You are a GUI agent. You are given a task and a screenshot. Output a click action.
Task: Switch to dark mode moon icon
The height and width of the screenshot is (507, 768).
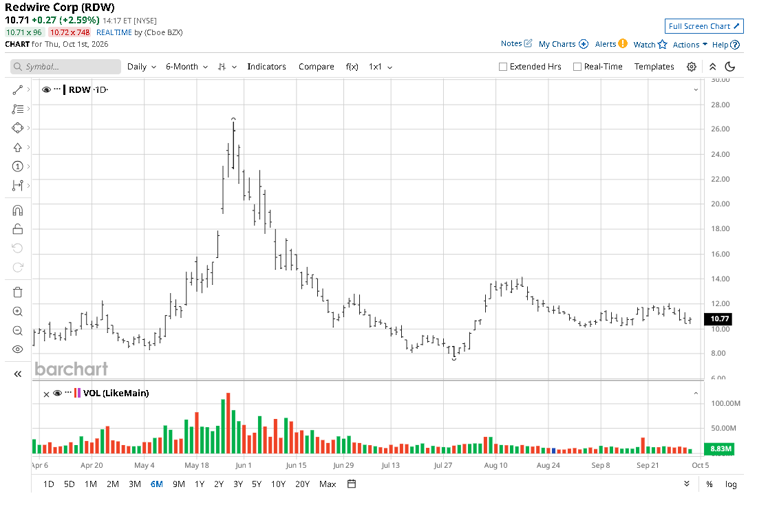(730, 67)
